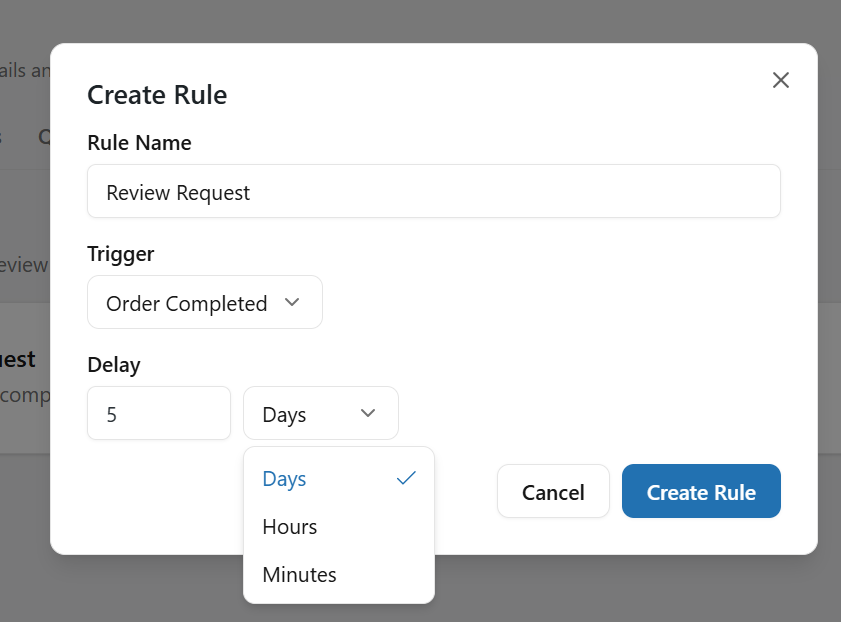Click the checkmark beside the Days option
Viewport: 841px width, 622px height.
pos(406,479)
